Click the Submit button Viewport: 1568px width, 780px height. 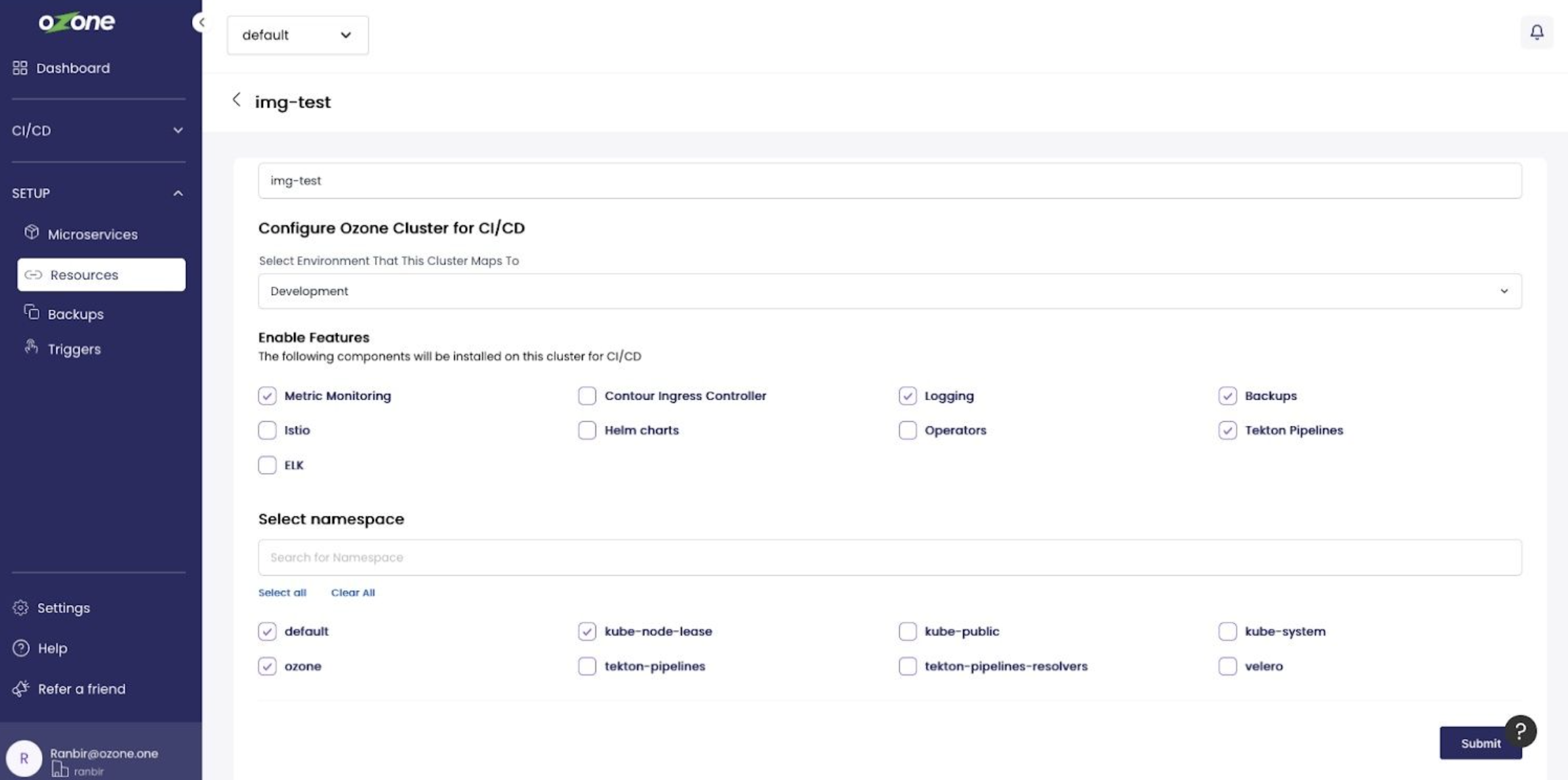[x=1473, y=744]
